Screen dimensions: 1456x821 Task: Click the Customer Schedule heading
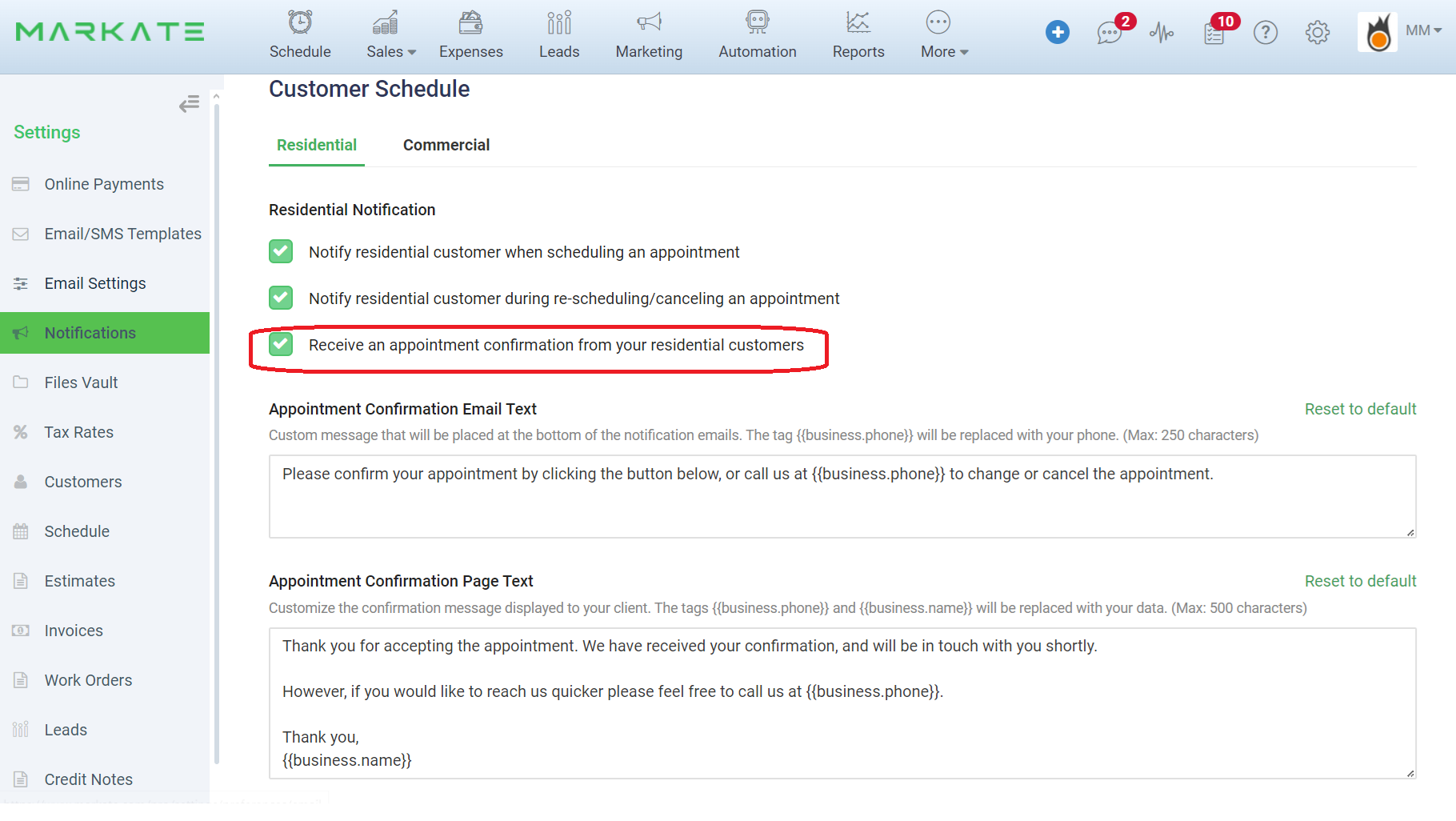pos(369,89)
